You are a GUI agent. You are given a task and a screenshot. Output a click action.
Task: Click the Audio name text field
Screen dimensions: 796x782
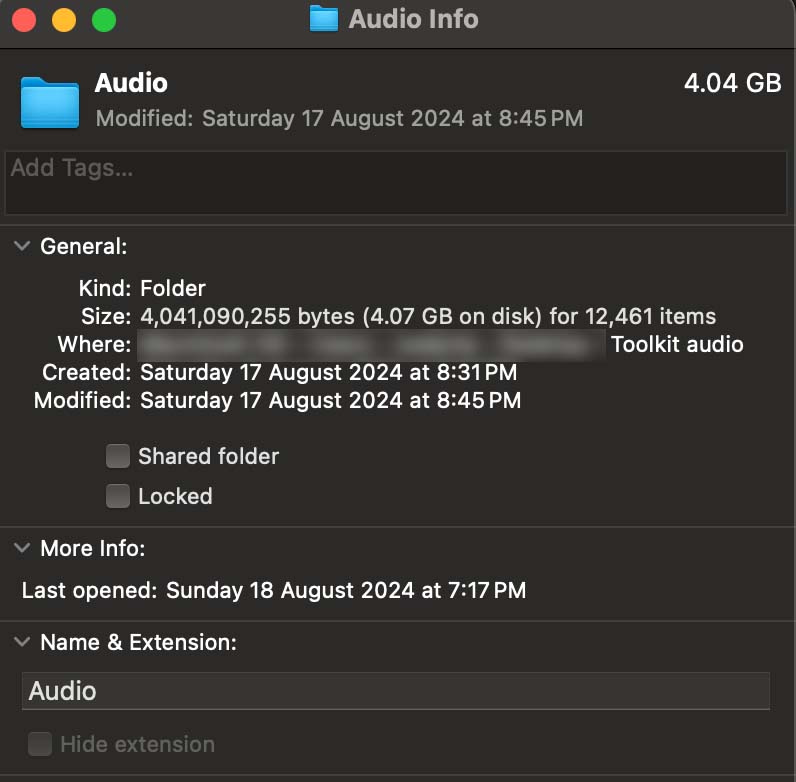point(395,691)
